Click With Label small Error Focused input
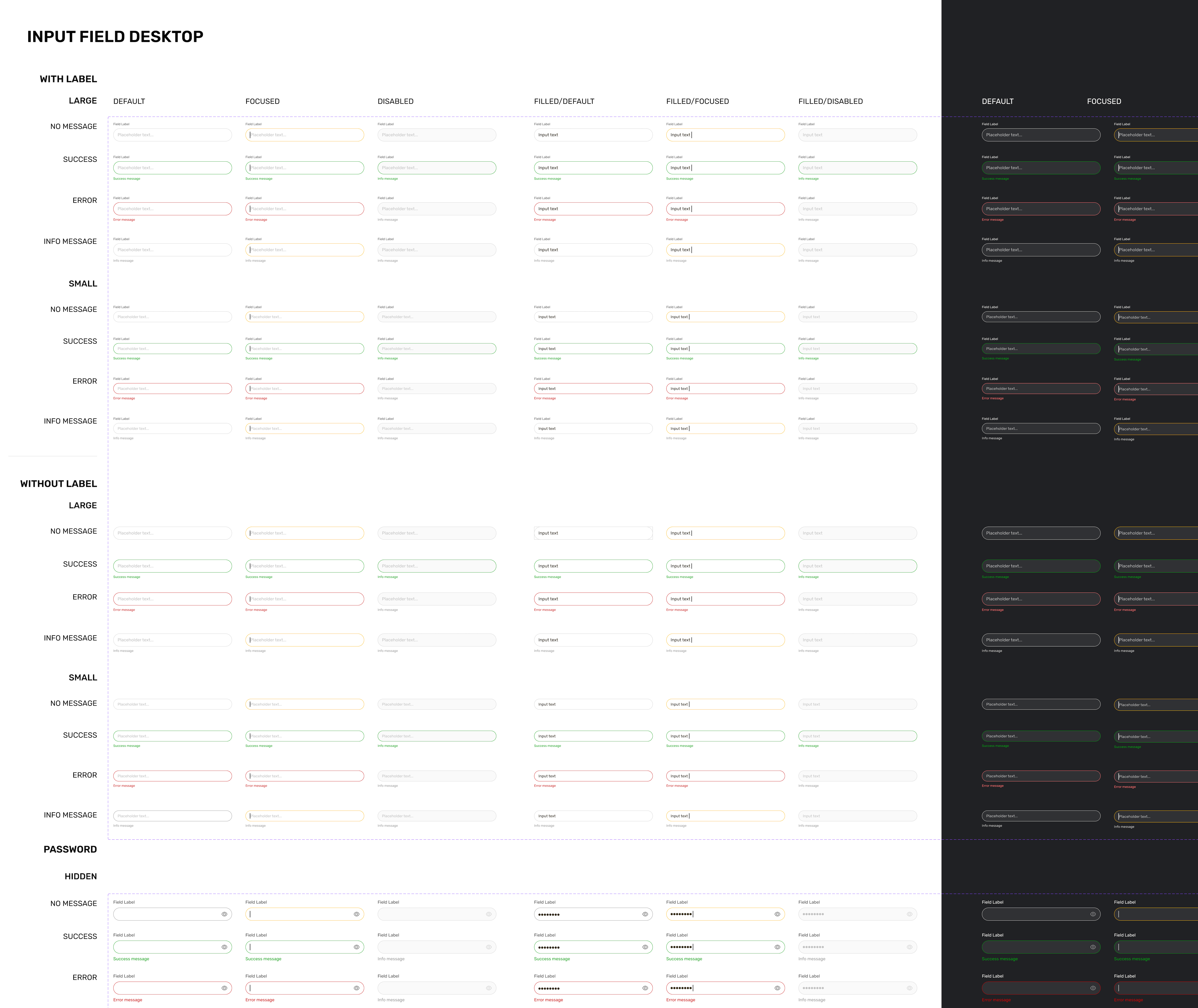The height and width of the screenshot is (1008, 1198). (x=304, y=389)
